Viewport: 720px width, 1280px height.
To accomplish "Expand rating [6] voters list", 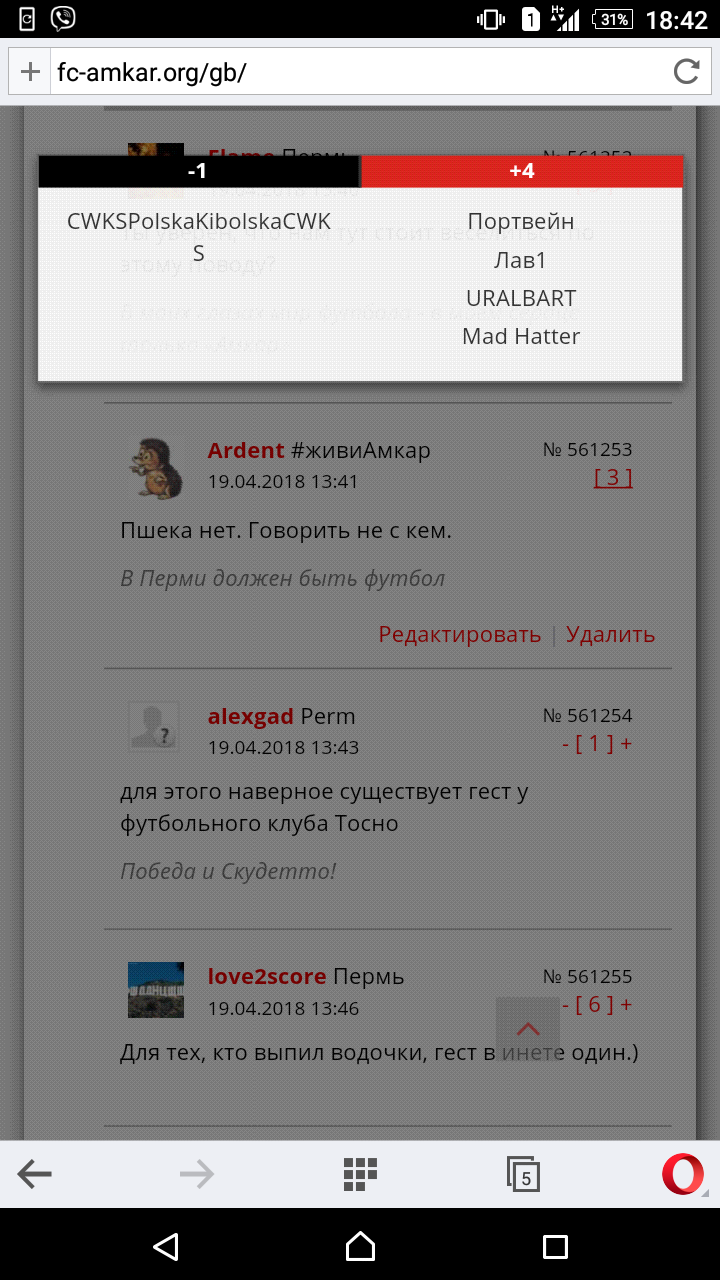I will [595, 1005].
